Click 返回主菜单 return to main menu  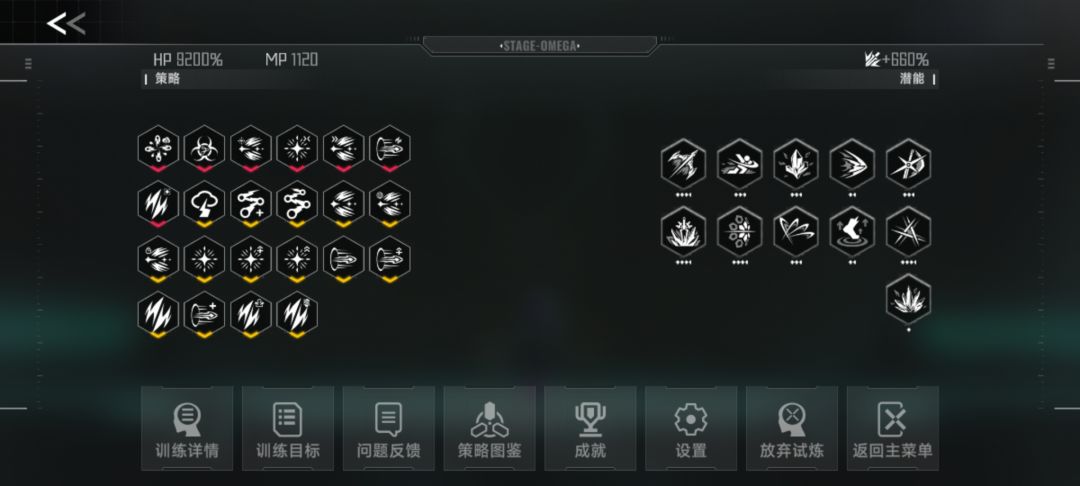(x=893, y=429)
